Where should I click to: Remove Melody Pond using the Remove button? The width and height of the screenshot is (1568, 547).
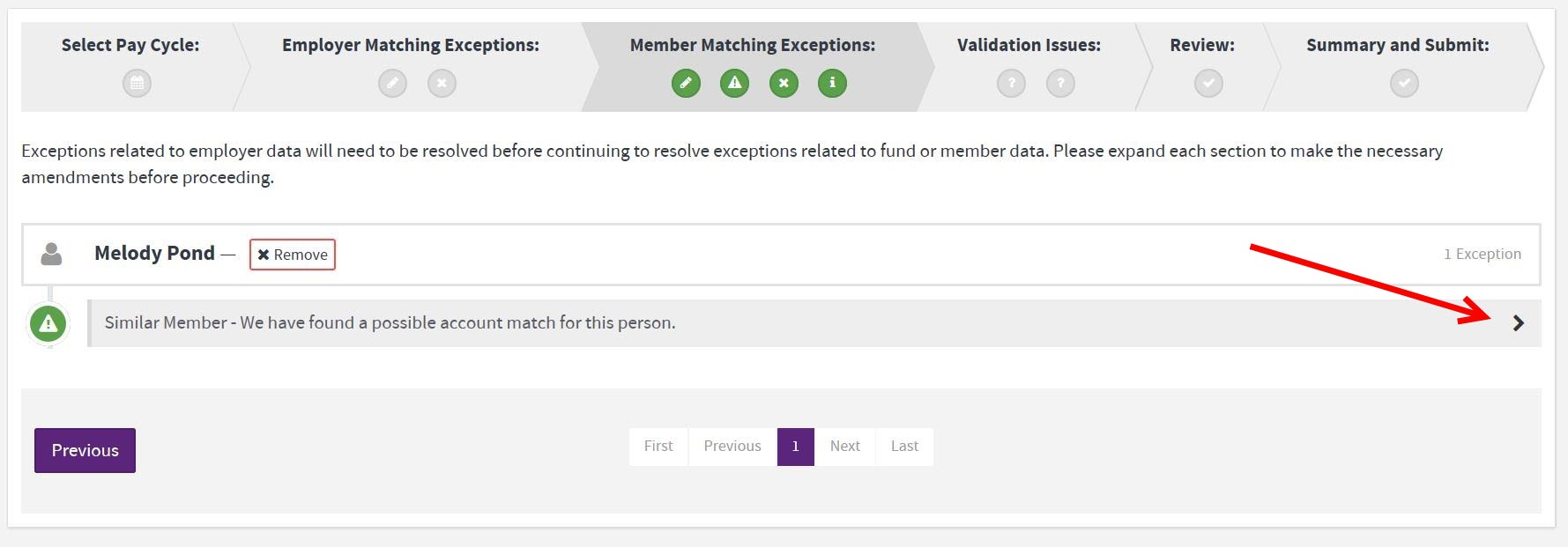click(293, 255)
